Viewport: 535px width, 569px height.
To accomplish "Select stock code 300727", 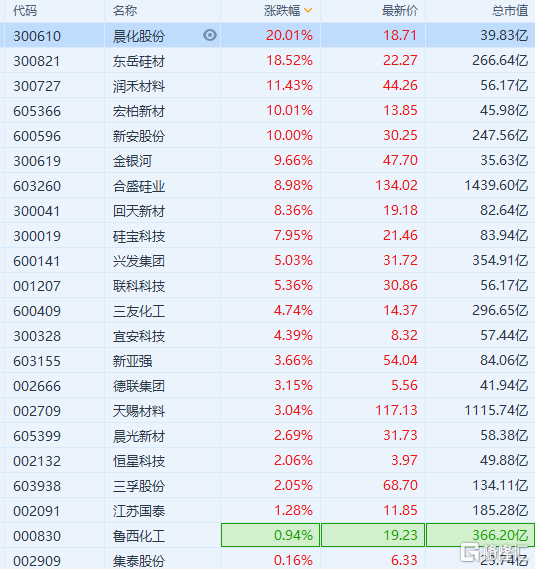I will 37,86.
